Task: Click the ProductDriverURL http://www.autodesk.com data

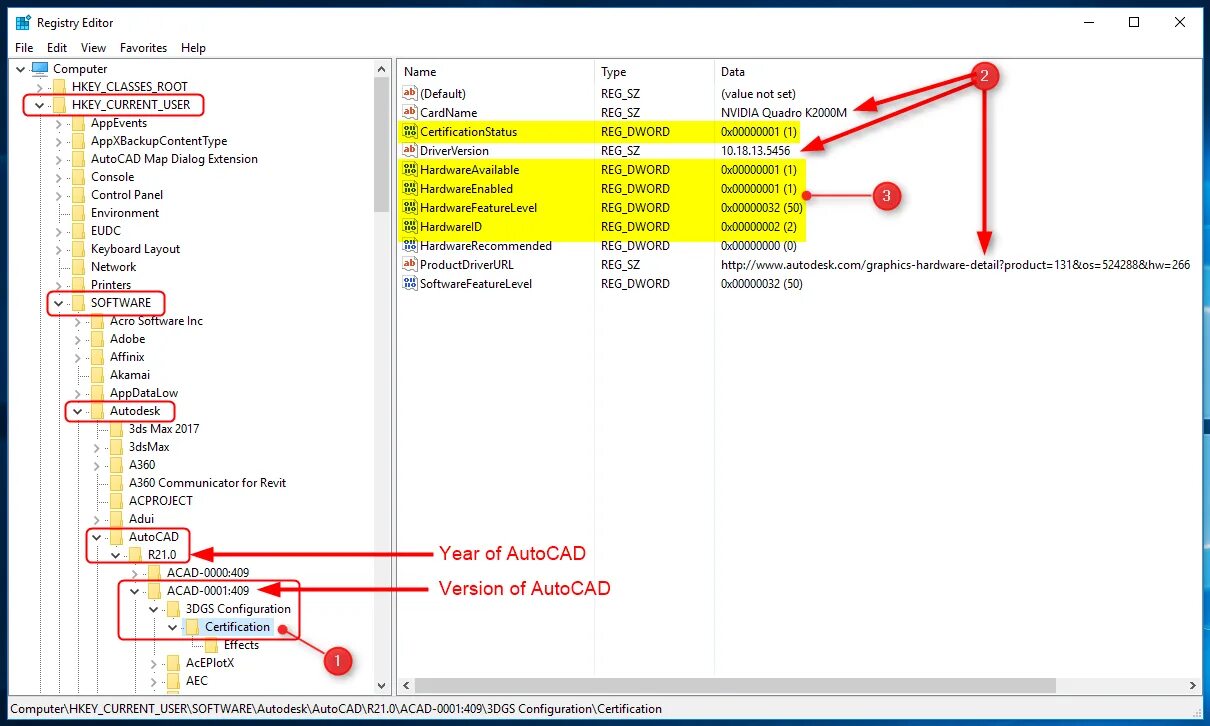Action: [x=955, y=264]
